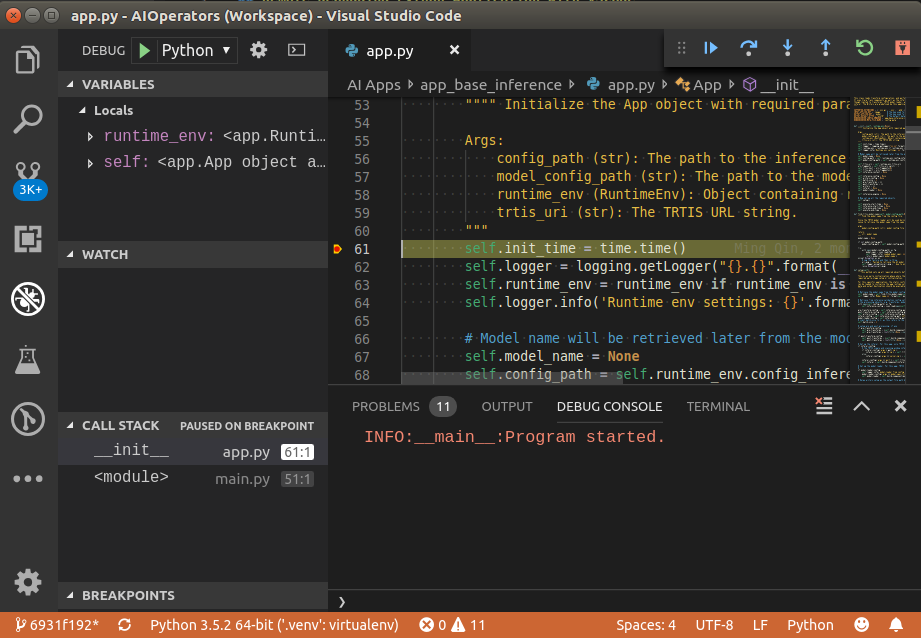Open the Explorer view in activity bar

(x=28, y=59)
